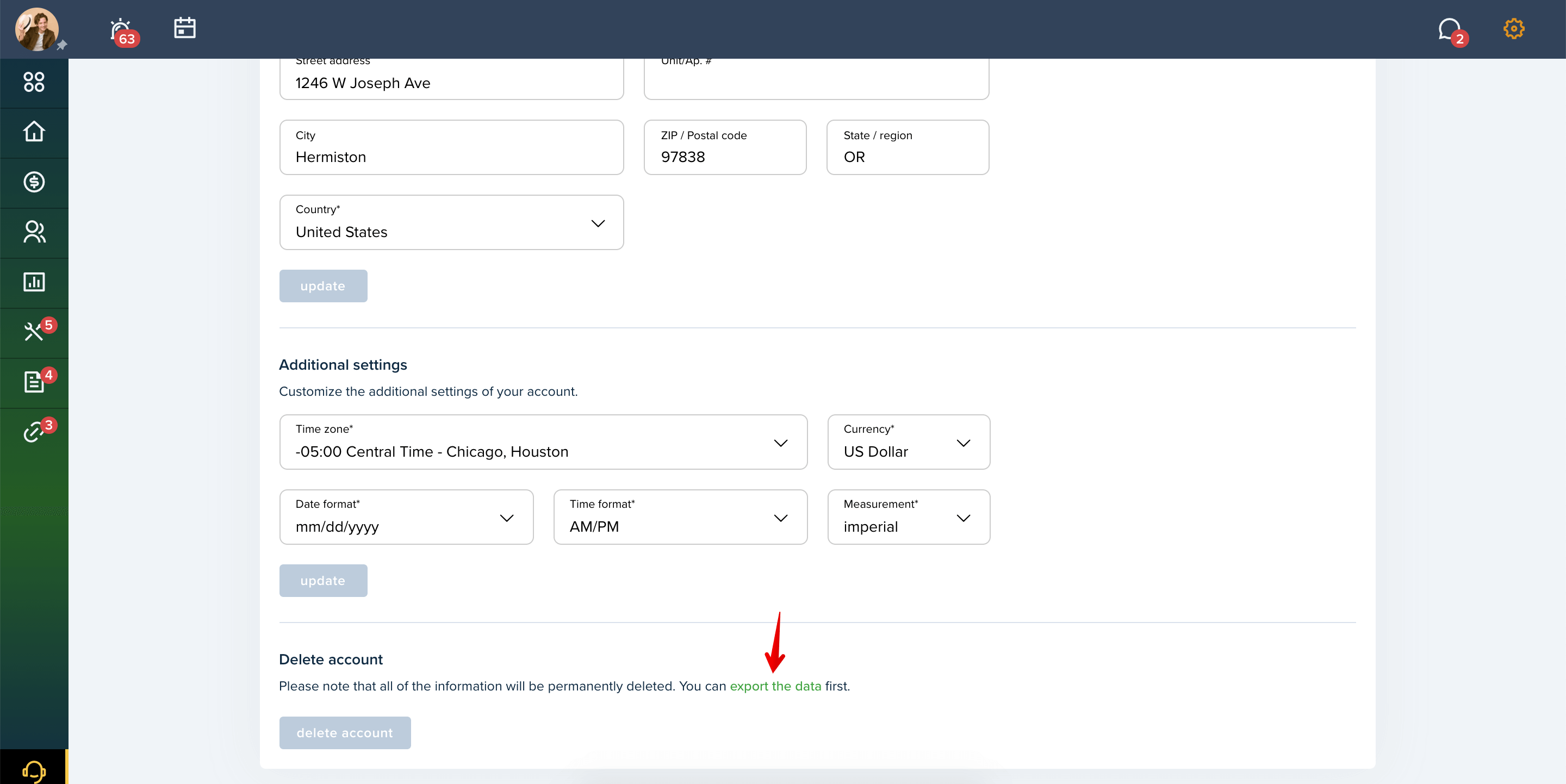
Task: Click the pin icon beside avatar
Action: pos(61,45)
